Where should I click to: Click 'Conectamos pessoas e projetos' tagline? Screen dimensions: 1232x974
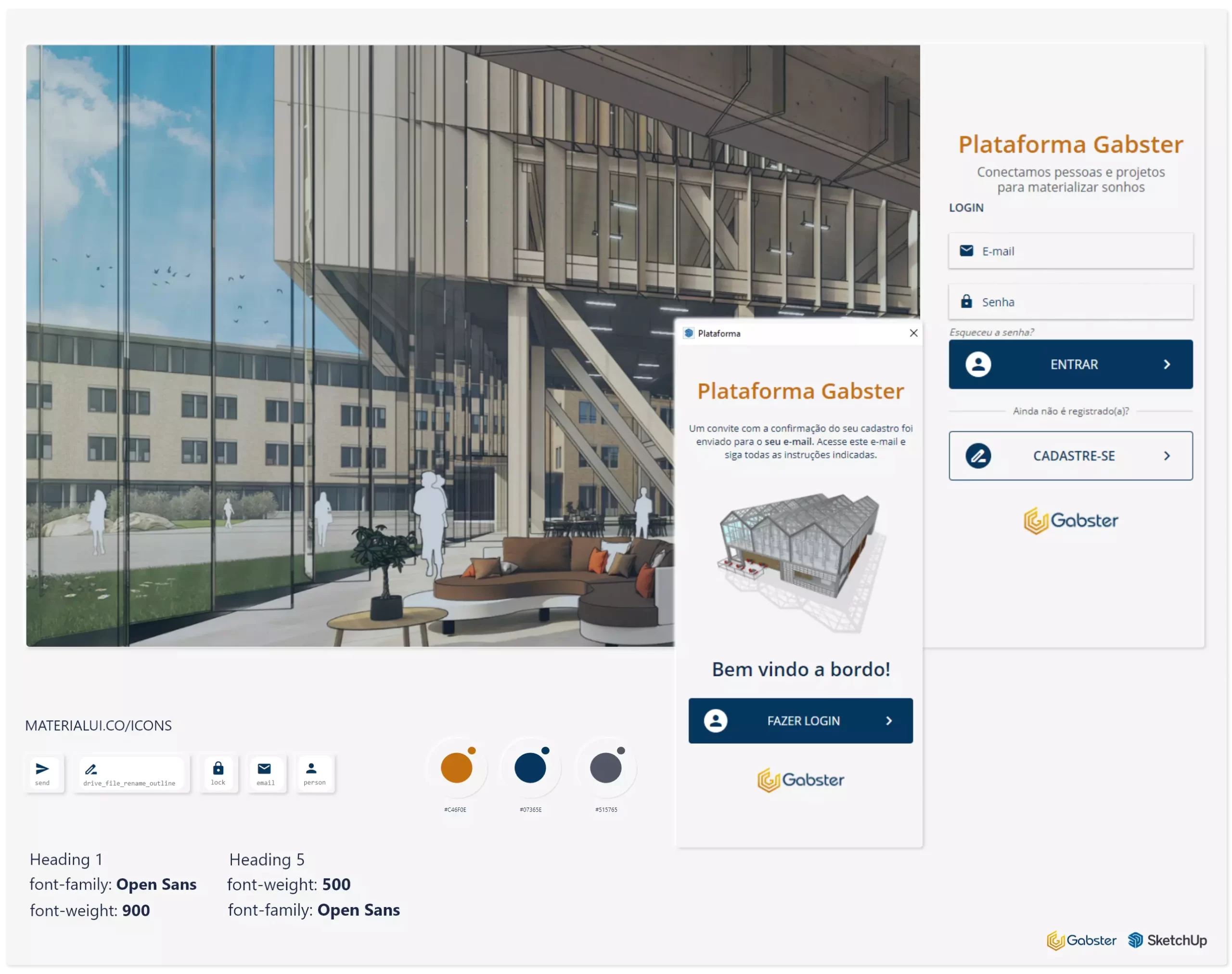coord(1070,172)
